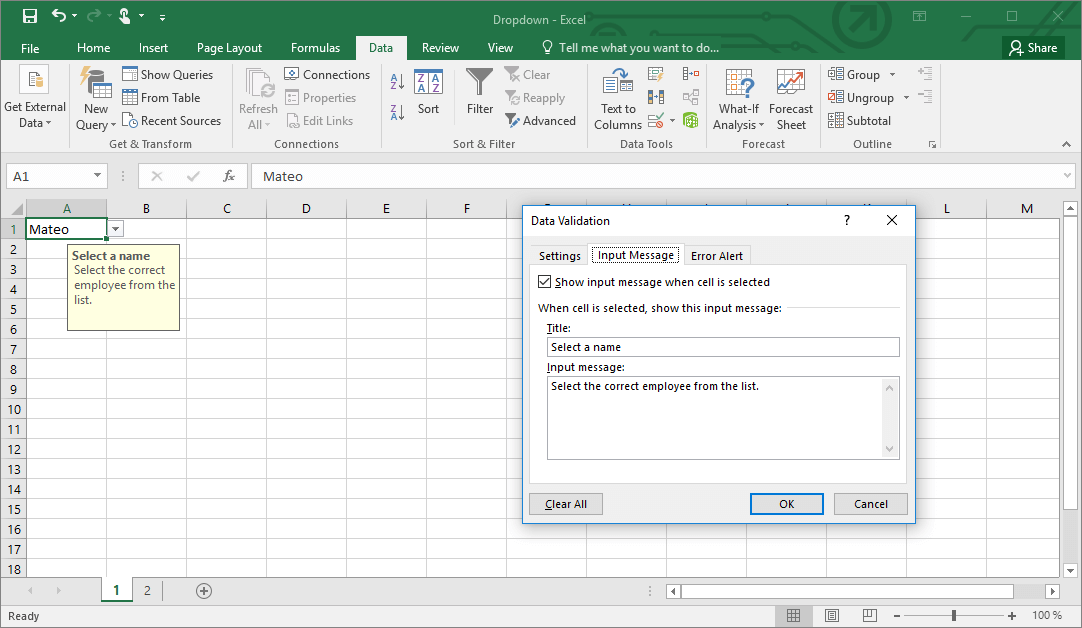Image resolution: width=1082 pixels, height=628 pixels.
Task: Click Show Queries
Action: click(168, 75)
